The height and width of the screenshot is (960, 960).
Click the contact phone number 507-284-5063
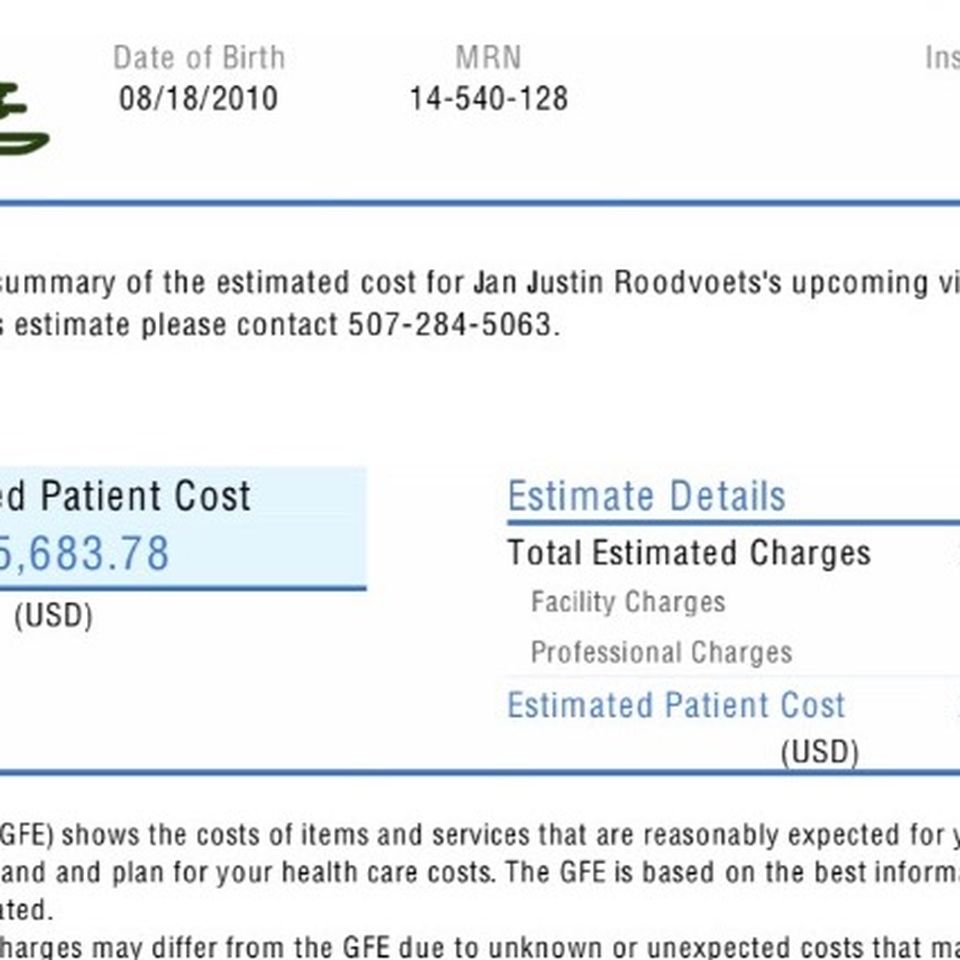450,324
